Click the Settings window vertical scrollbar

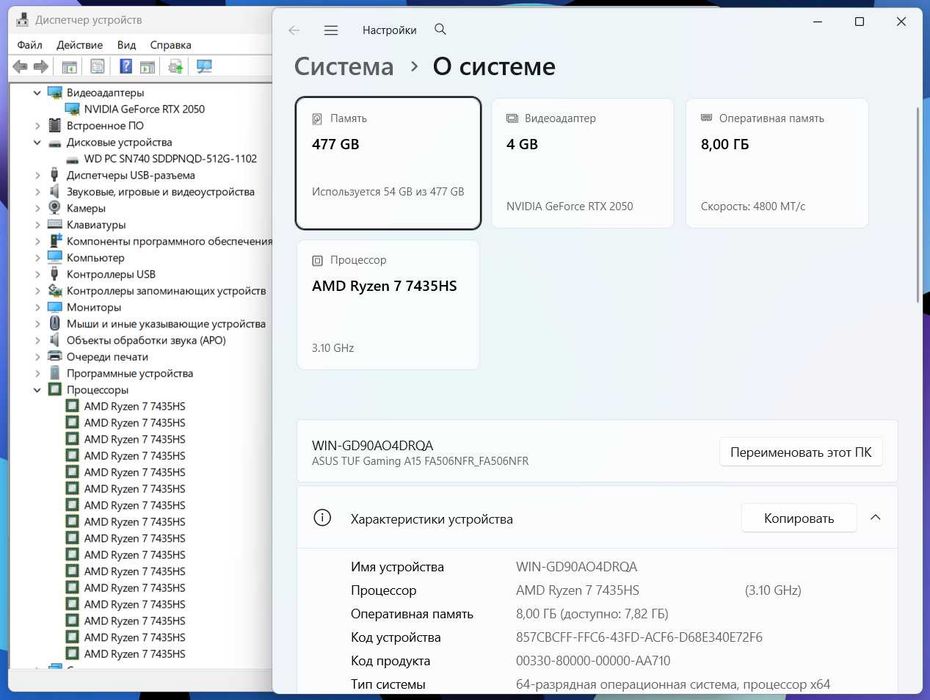919,205
